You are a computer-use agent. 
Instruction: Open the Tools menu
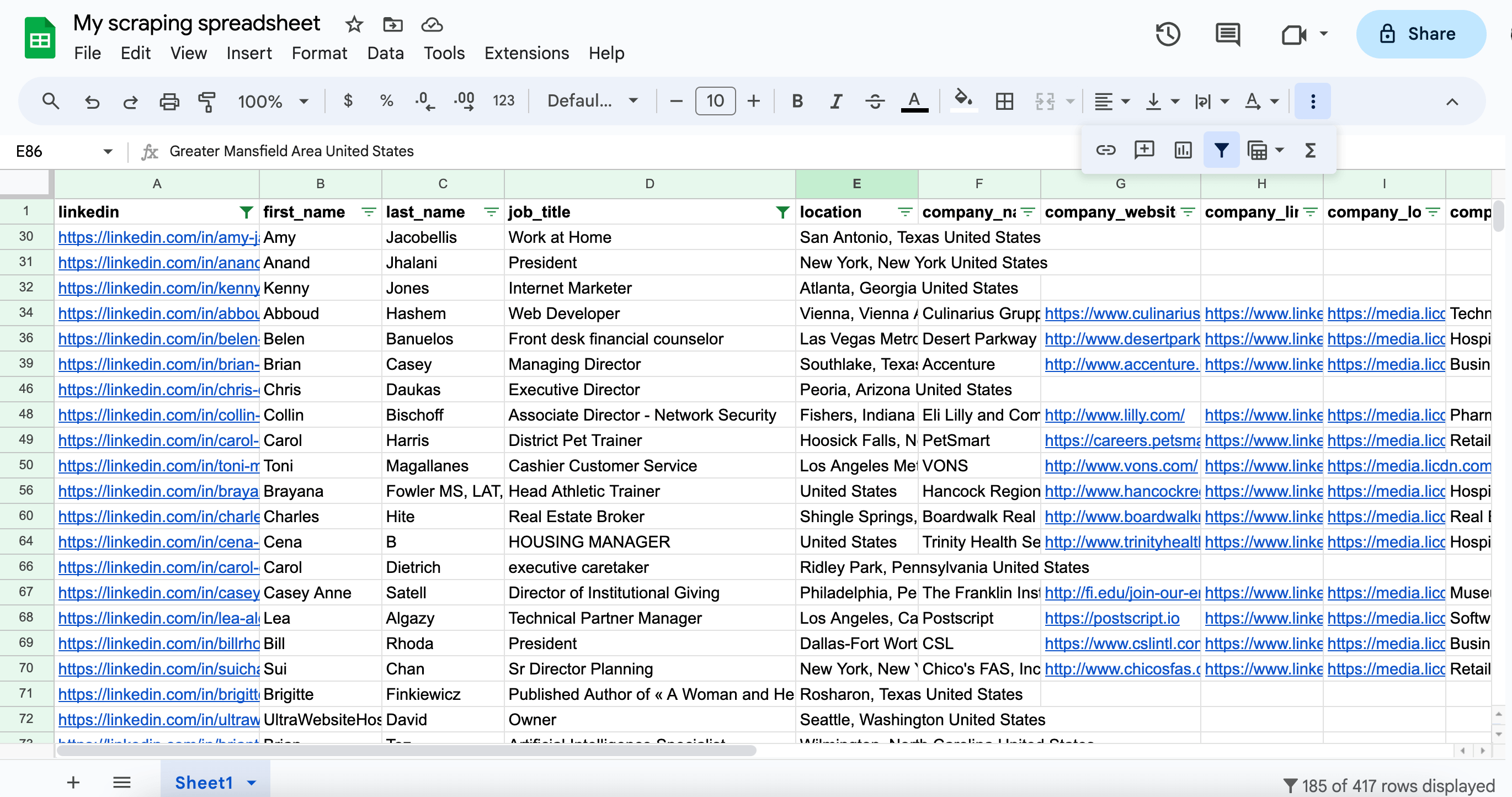pyautogui.click(x=444, y=53)
